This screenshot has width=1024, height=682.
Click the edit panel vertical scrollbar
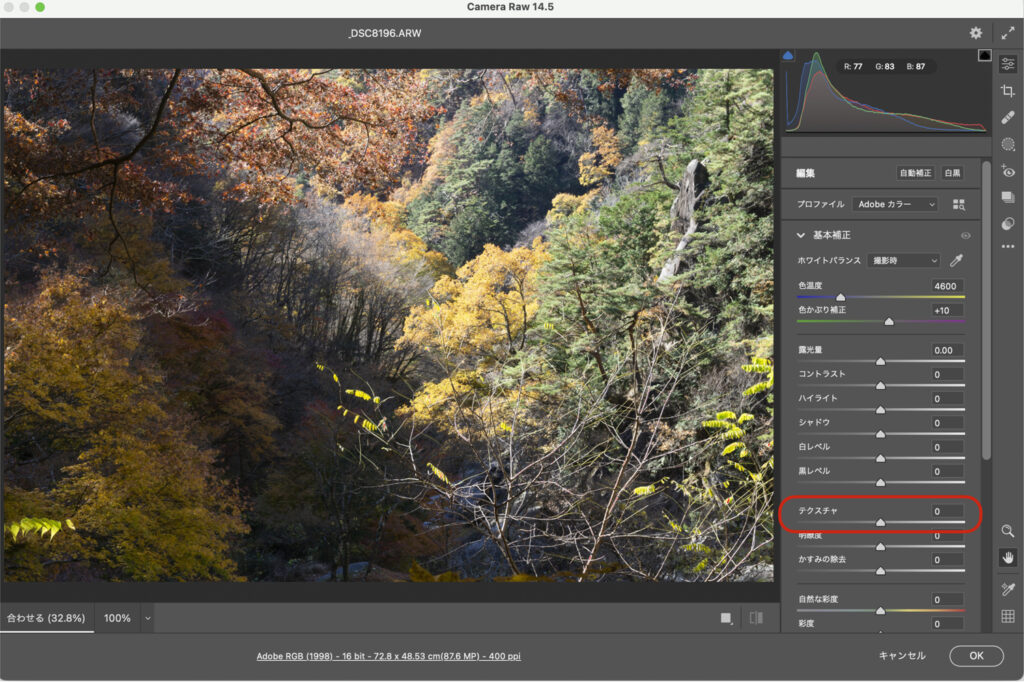(x=986, y=310)
